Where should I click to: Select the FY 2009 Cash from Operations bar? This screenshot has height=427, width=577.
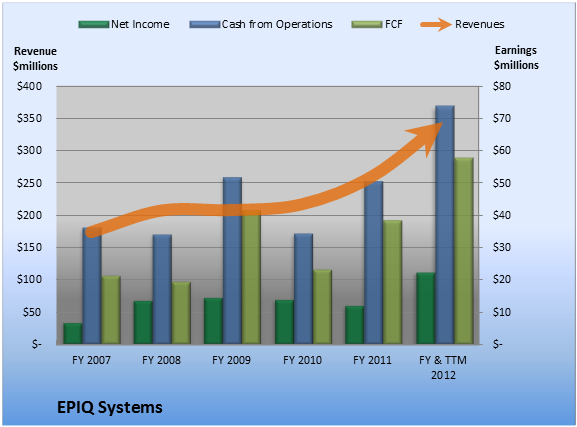pyautogui.click(x=233, y=261)
